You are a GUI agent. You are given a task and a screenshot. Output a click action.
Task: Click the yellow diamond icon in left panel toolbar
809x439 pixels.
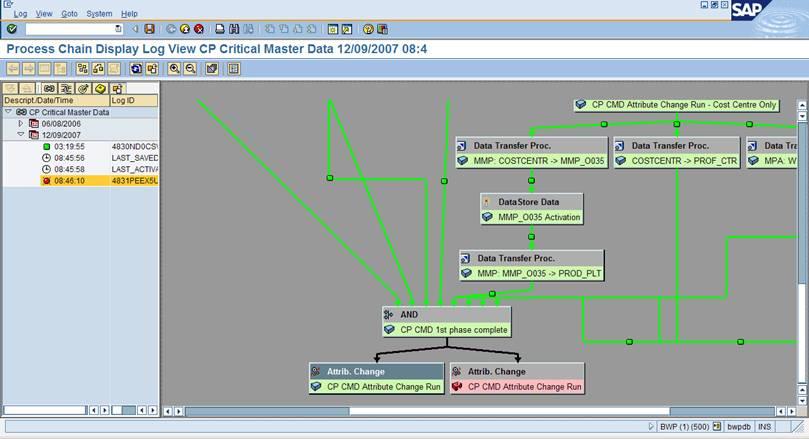[100, 89]
